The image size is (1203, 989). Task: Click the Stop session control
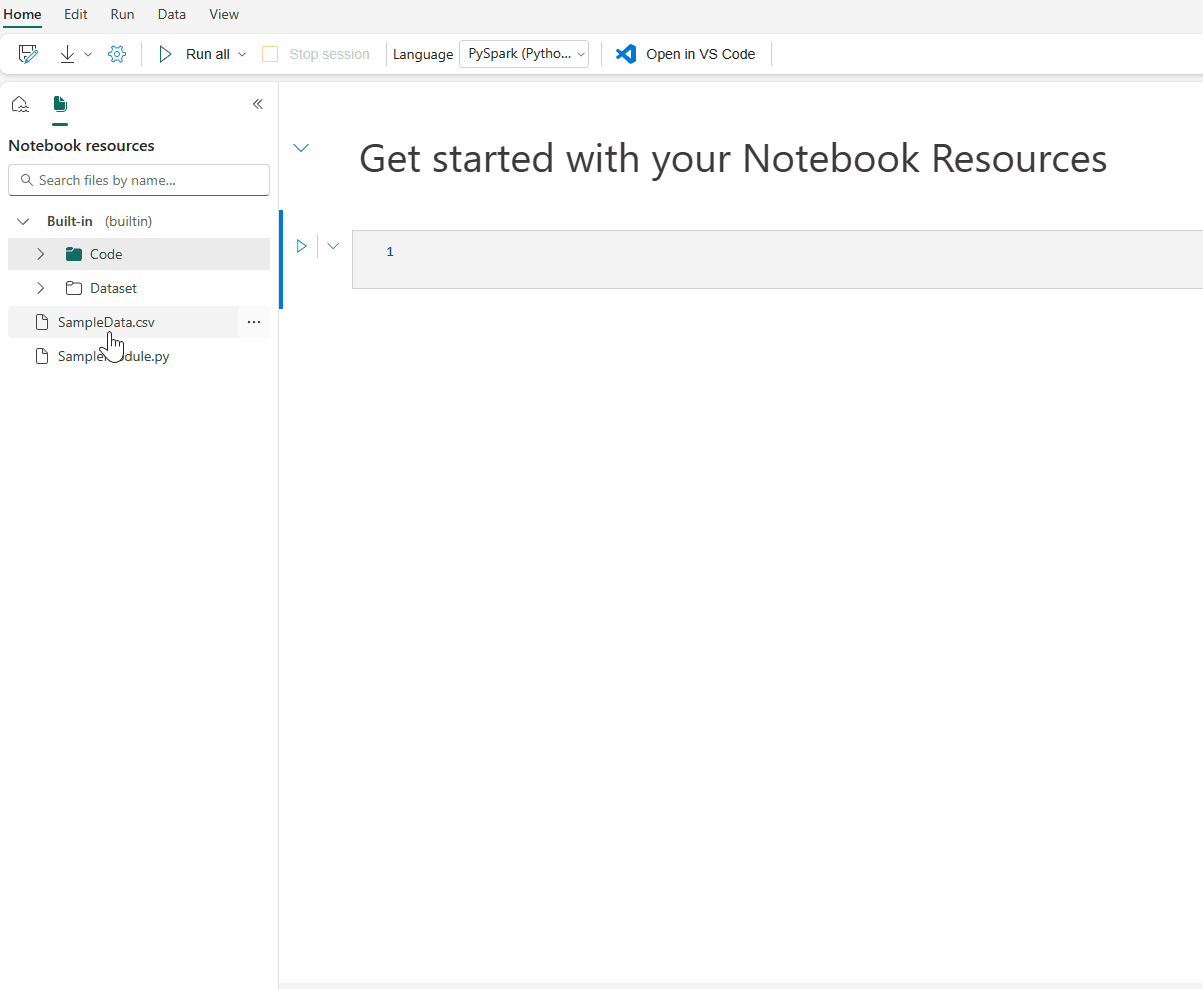point(316,54)
